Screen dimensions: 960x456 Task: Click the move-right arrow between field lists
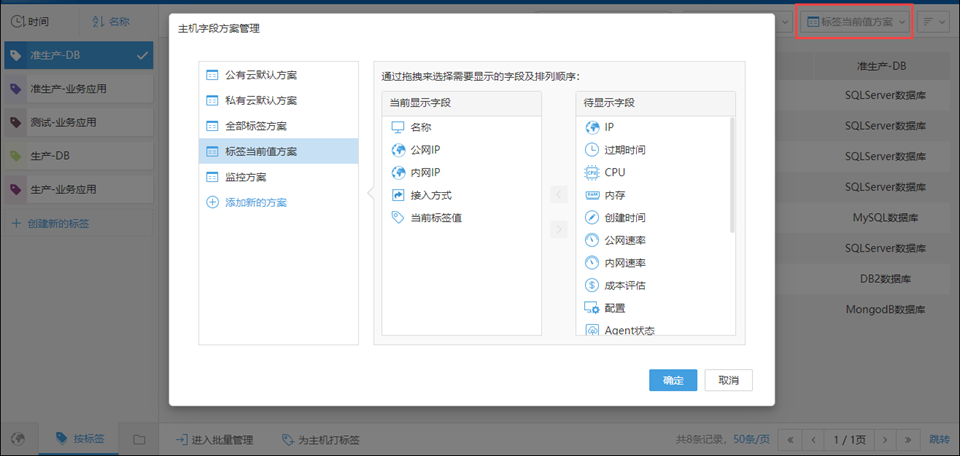click(x=558, y=231)
